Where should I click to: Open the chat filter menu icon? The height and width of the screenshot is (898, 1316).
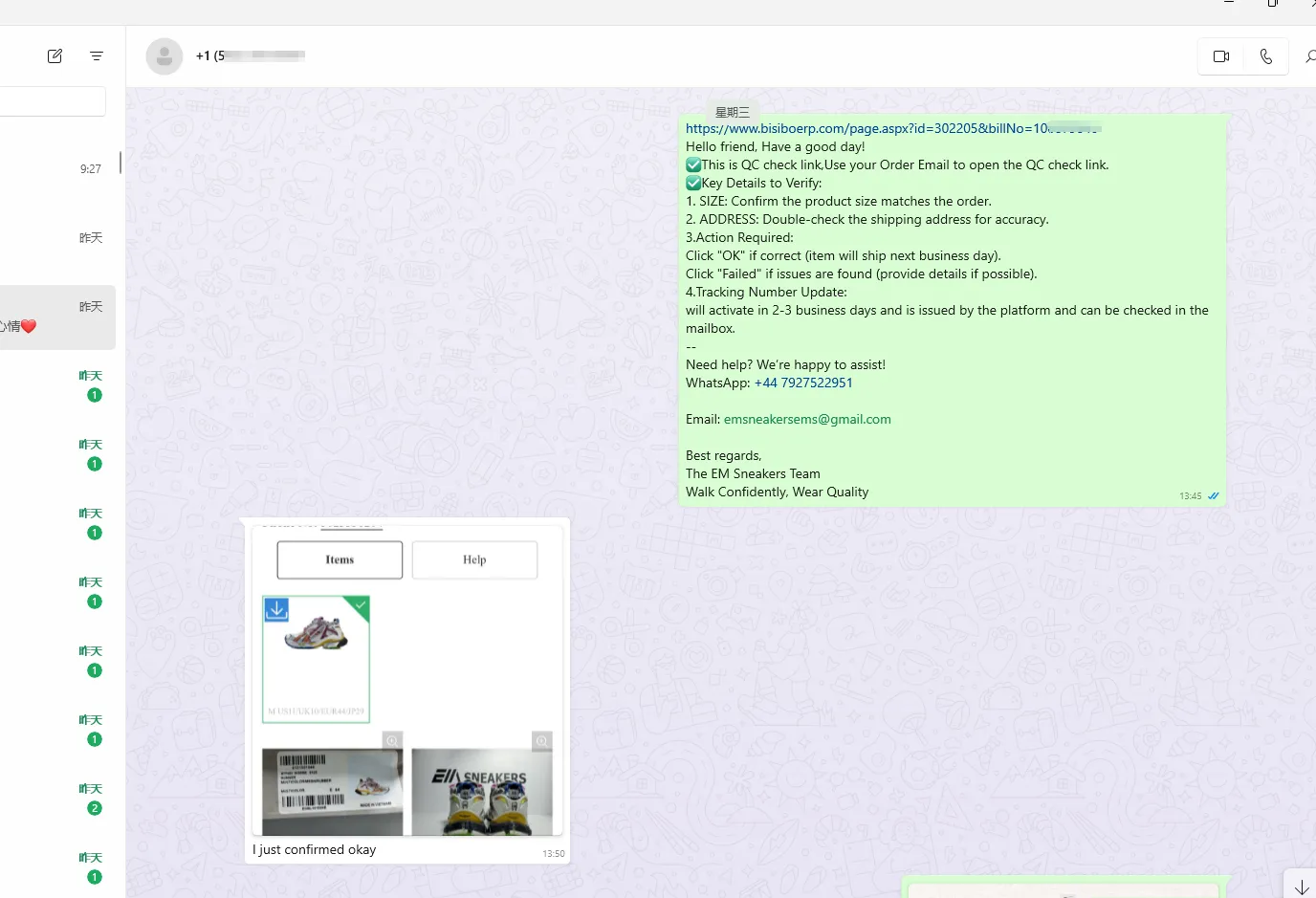[x=97, y=56]
